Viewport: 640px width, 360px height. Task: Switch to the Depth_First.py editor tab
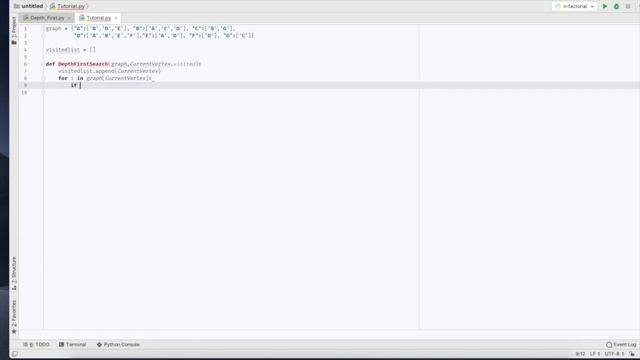[47, 18]
